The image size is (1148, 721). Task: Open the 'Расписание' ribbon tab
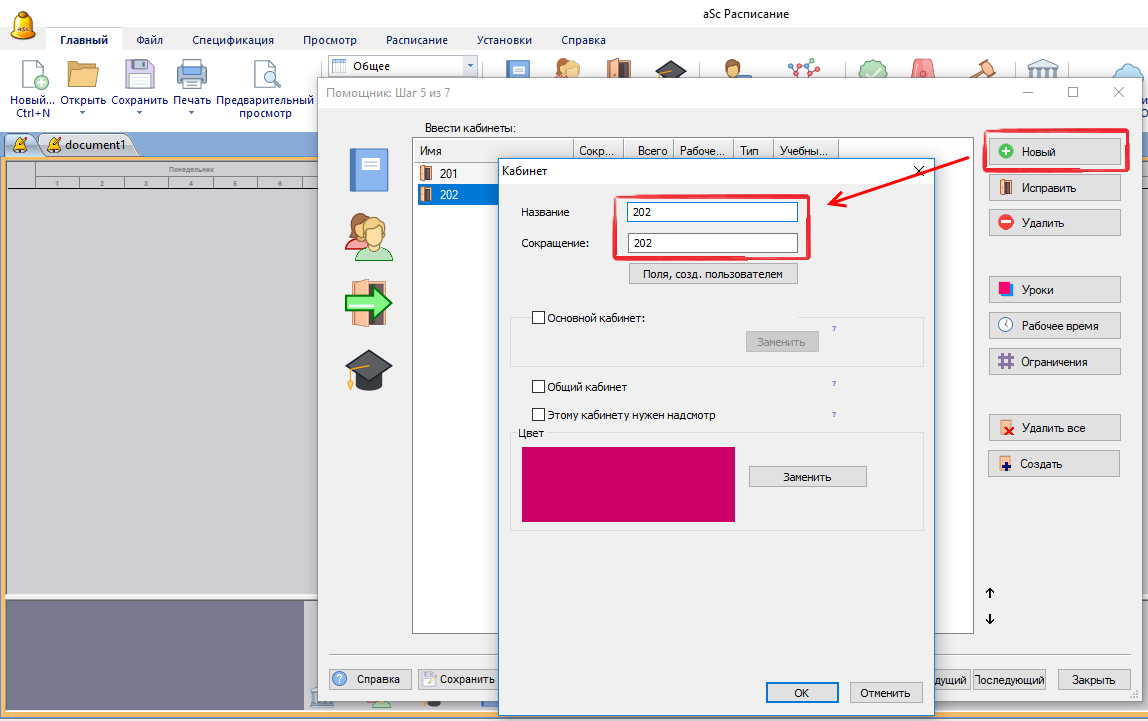pyautogui.click(x=417, y=40)
